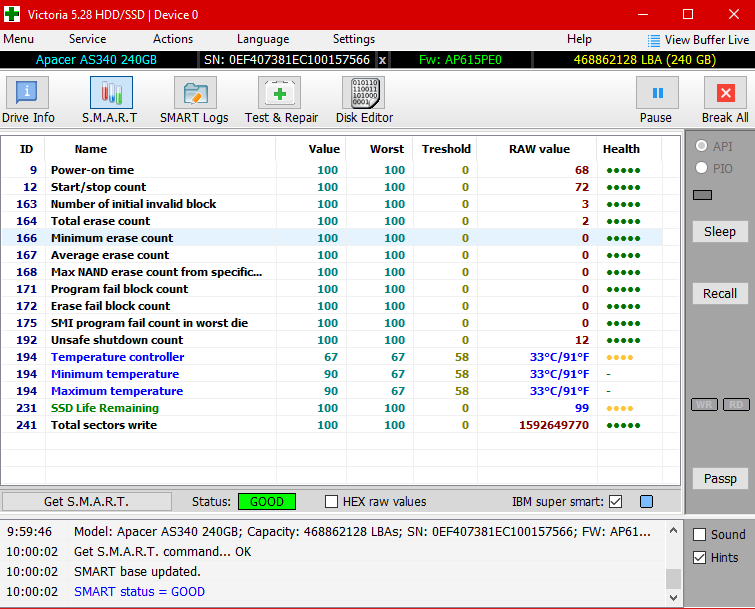Click the Victoria green cross app icon
Viewport: 755px width, 609px height.
12,14
